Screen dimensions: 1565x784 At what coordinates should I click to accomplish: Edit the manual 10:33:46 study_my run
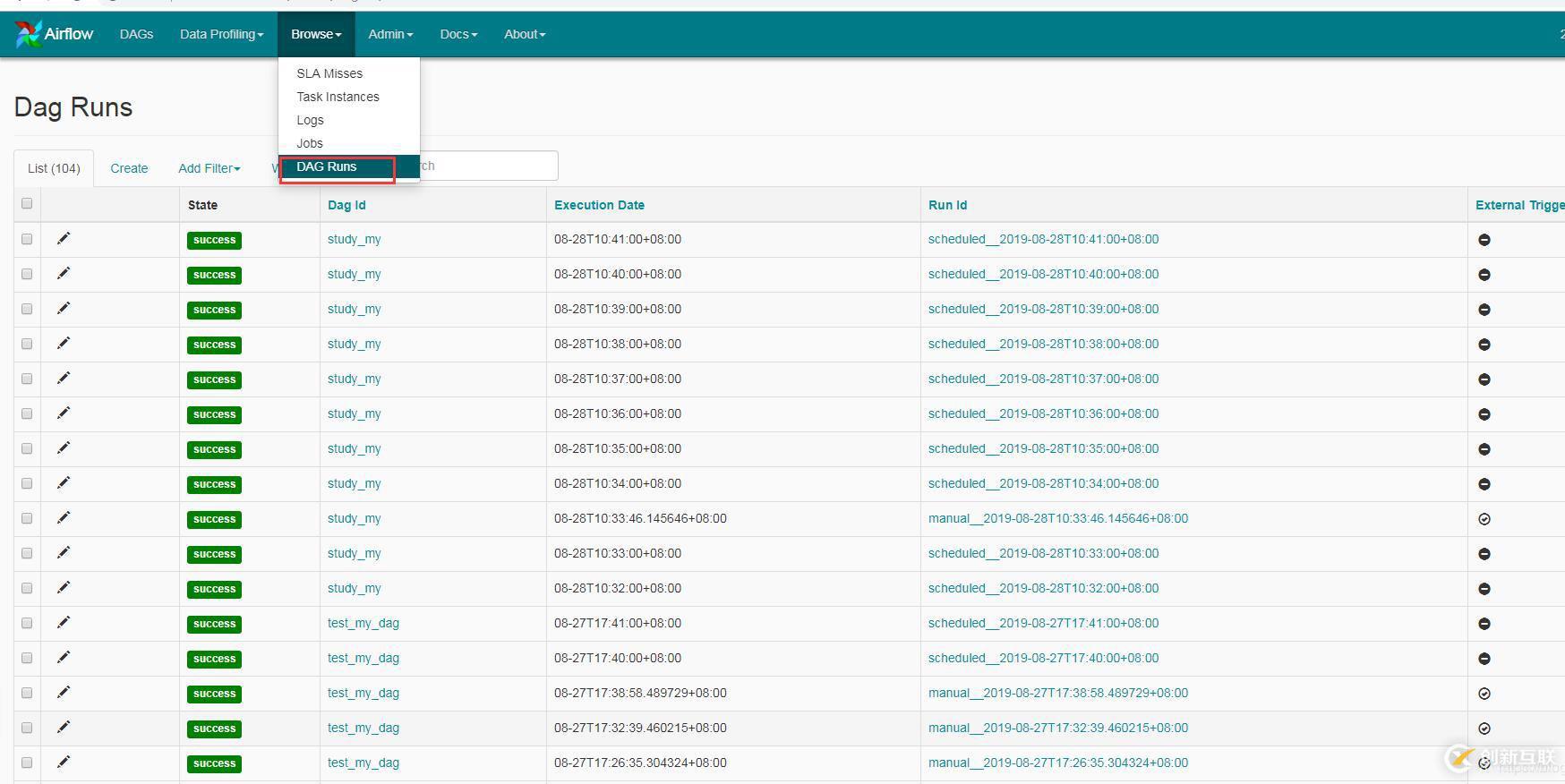[x=64, y=518]
